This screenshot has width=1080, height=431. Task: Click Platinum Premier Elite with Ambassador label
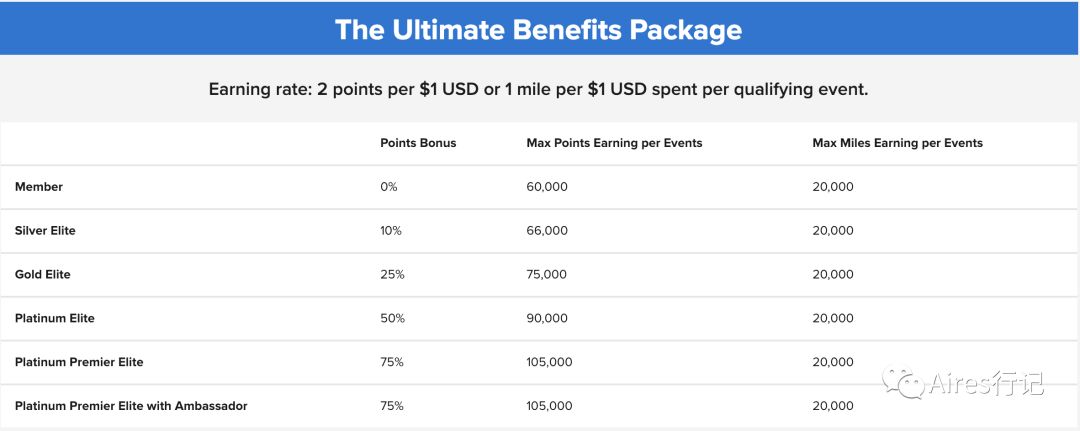coord(131,406)
